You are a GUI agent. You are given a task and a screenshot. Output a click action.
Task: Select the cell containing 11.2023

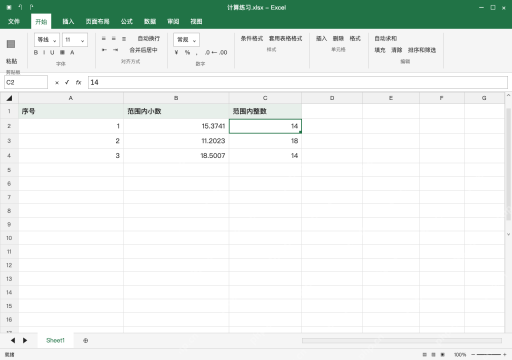[x=176, y=141]
